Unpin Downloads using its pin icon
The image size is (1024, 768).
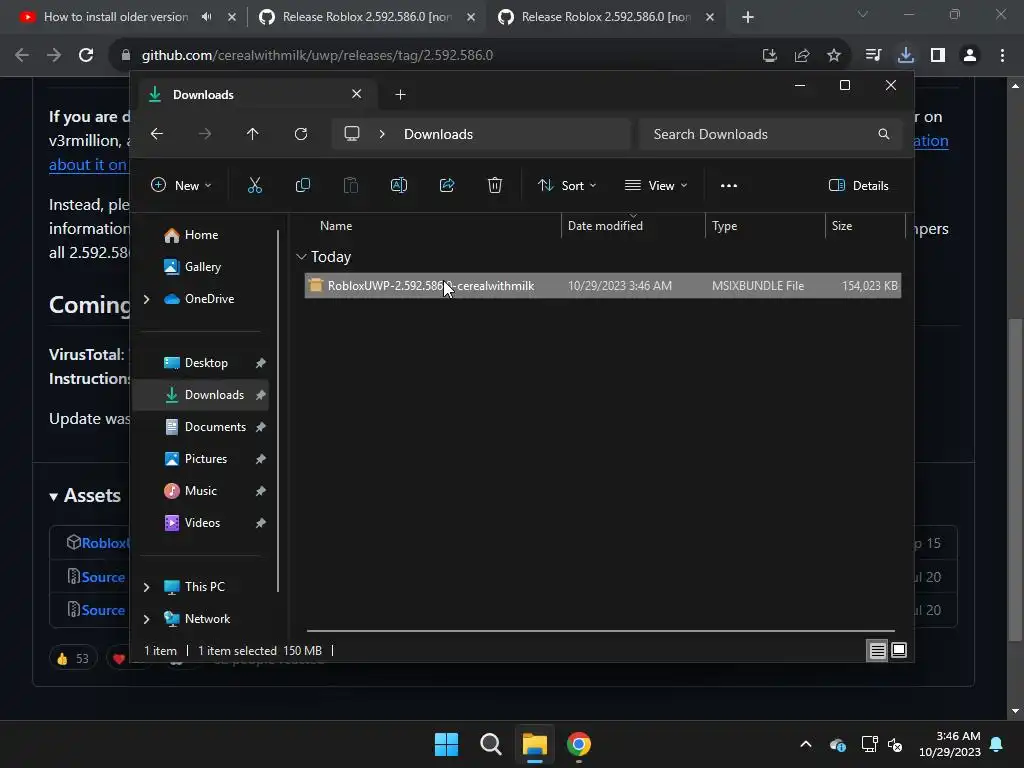pos(261,395)
